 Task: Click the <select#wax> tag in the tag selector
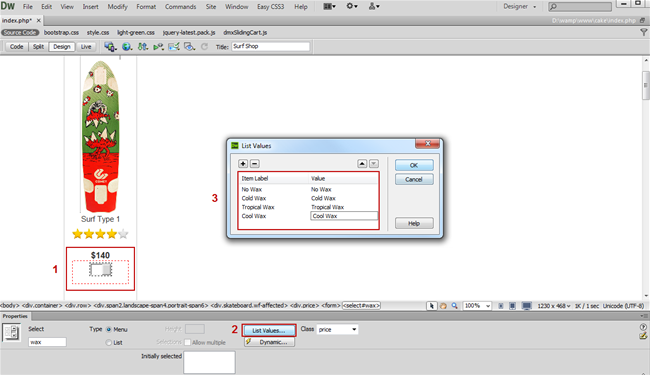click(361, 305)
